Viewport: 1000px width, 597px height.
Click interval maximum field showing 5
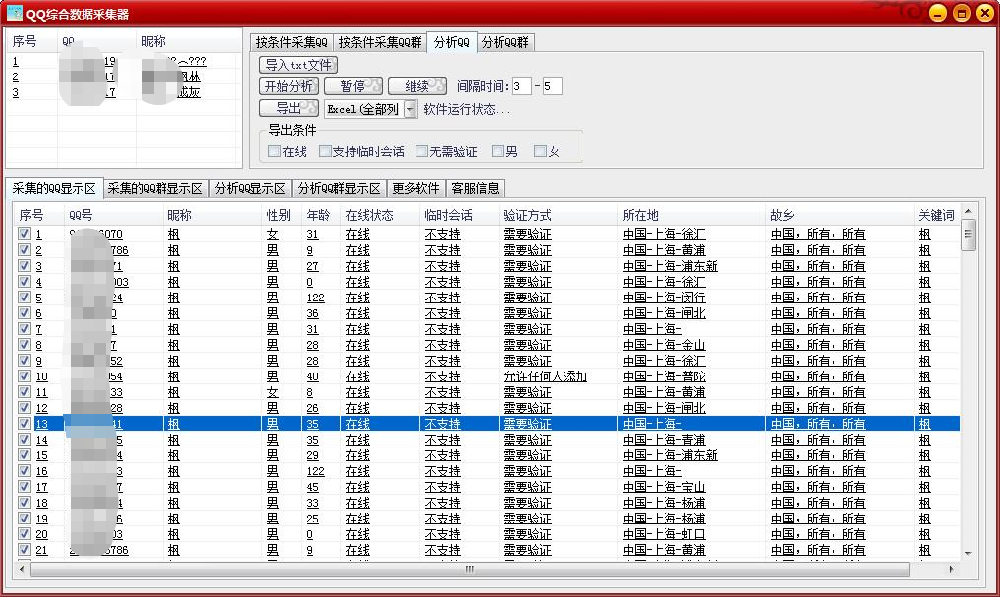pos(552,86)
